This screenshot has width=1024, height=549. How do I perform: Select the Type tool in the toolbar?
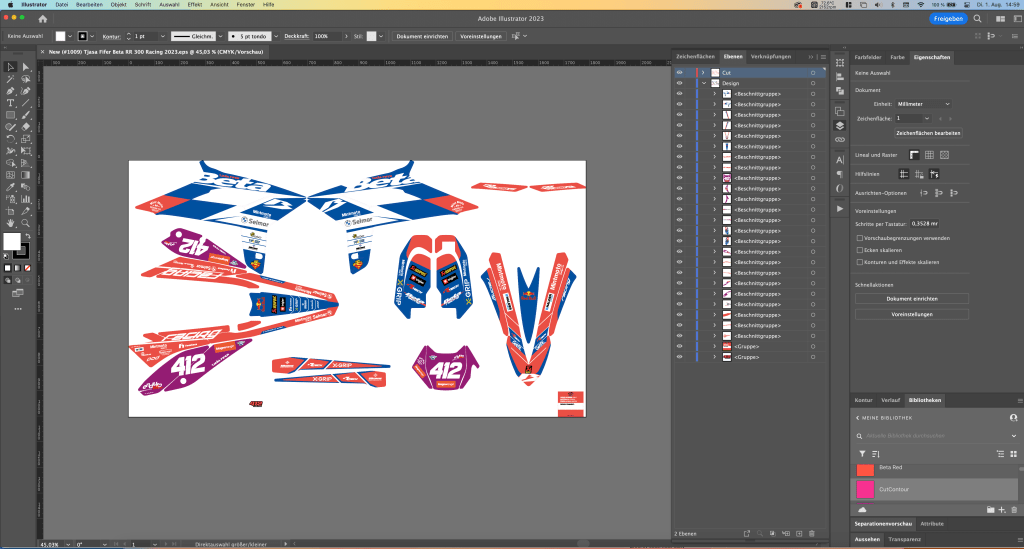click(x=10, y=102)
